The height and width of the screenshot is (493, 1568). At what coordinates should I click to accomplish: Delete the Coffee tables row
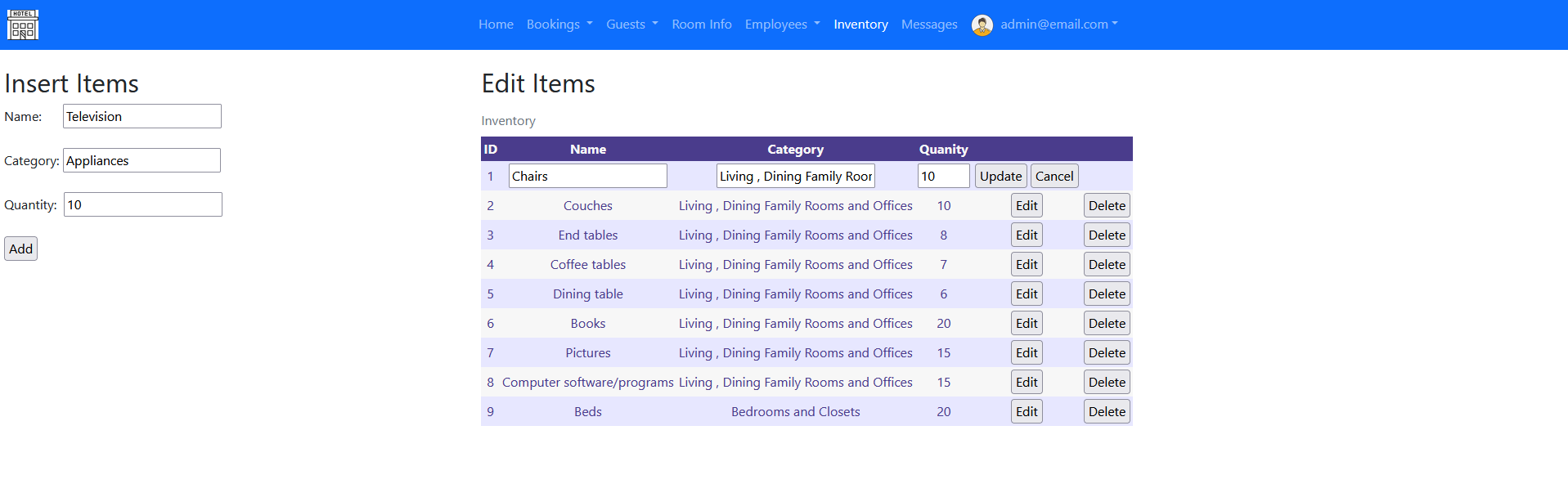coord(1106,265)
